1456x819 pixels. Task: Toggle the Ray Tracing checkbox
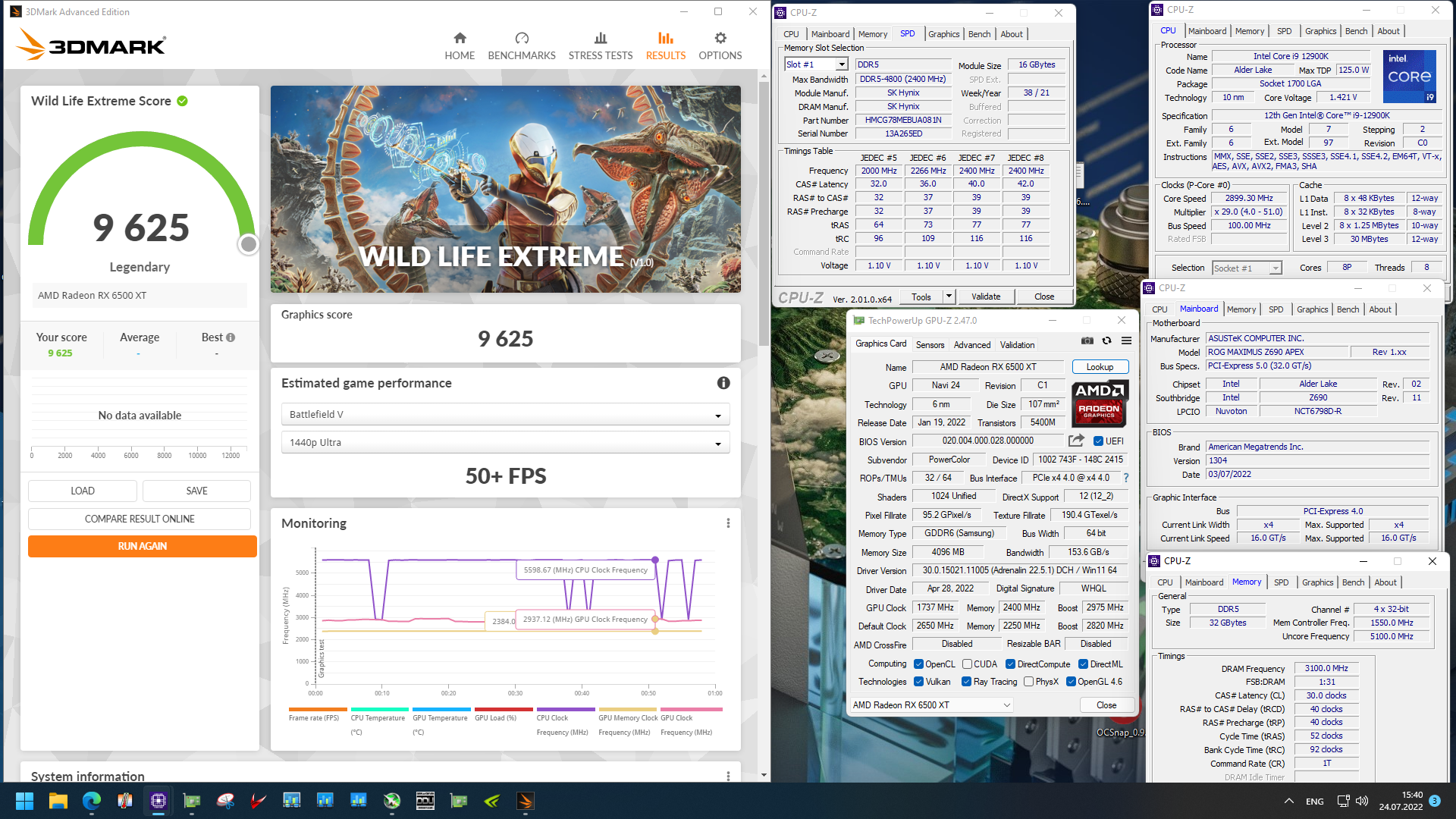tap(966, 681)
